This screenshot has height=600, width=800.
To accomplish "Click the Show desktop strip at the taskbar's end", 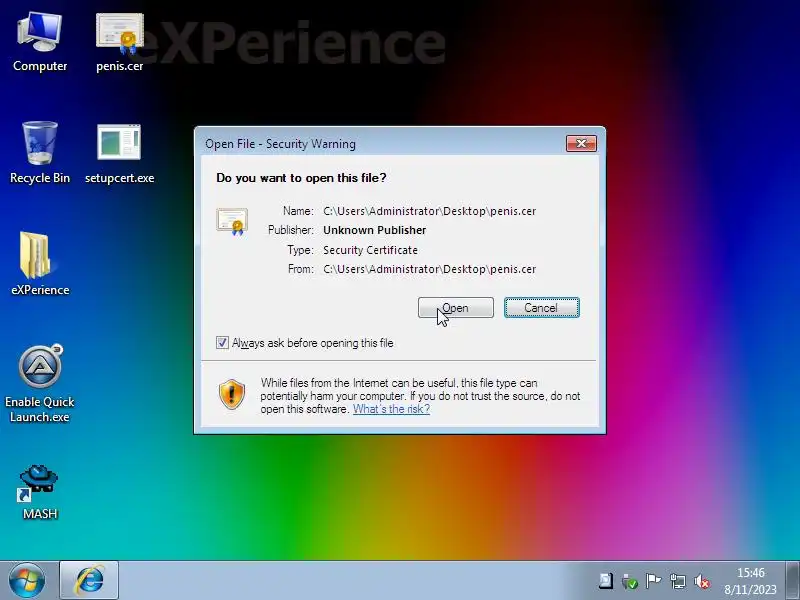I will click(x=792, y=581).
